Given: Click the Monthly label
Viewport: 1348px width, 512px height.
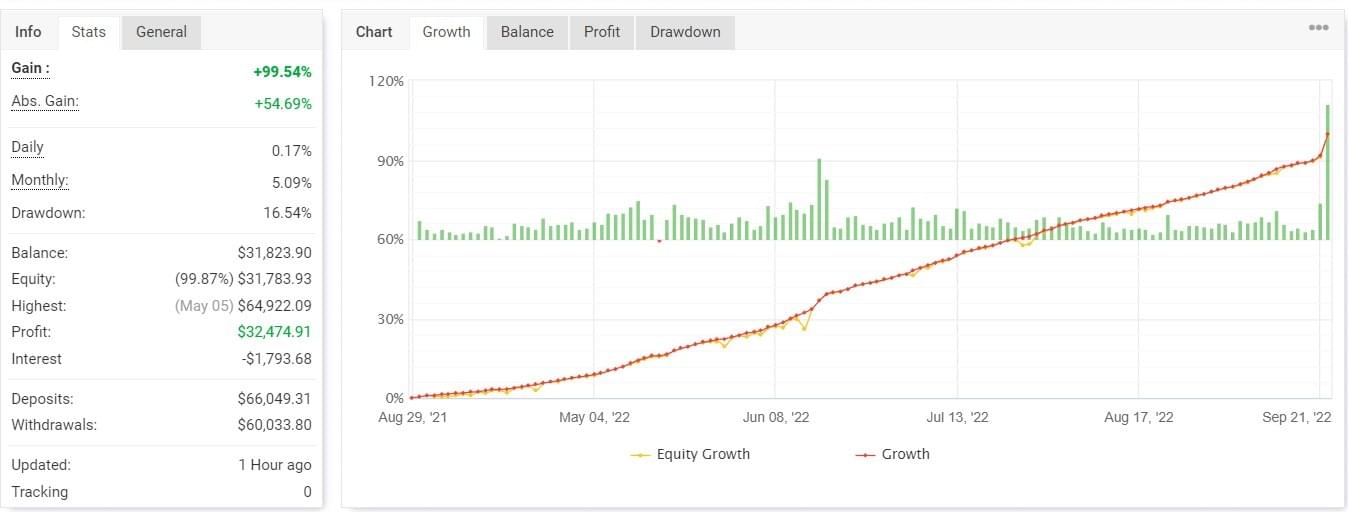Looking at the screenshot, I should click(x=40, y=181).
